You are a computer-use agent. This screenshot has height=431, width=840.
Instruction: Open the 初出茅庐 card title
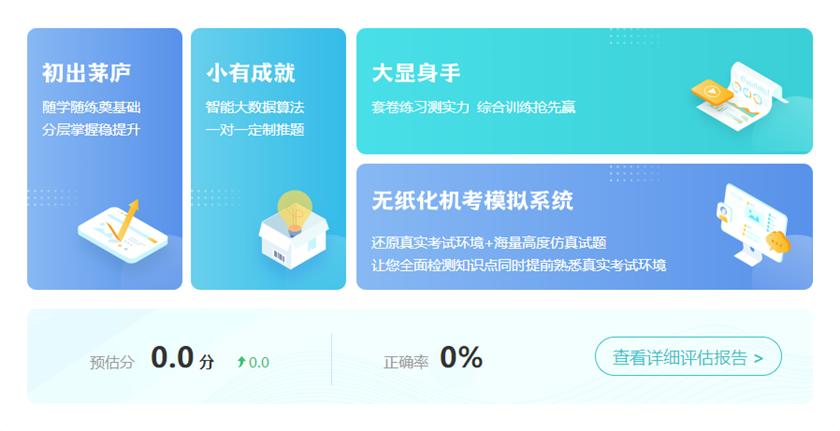point(86,73)
